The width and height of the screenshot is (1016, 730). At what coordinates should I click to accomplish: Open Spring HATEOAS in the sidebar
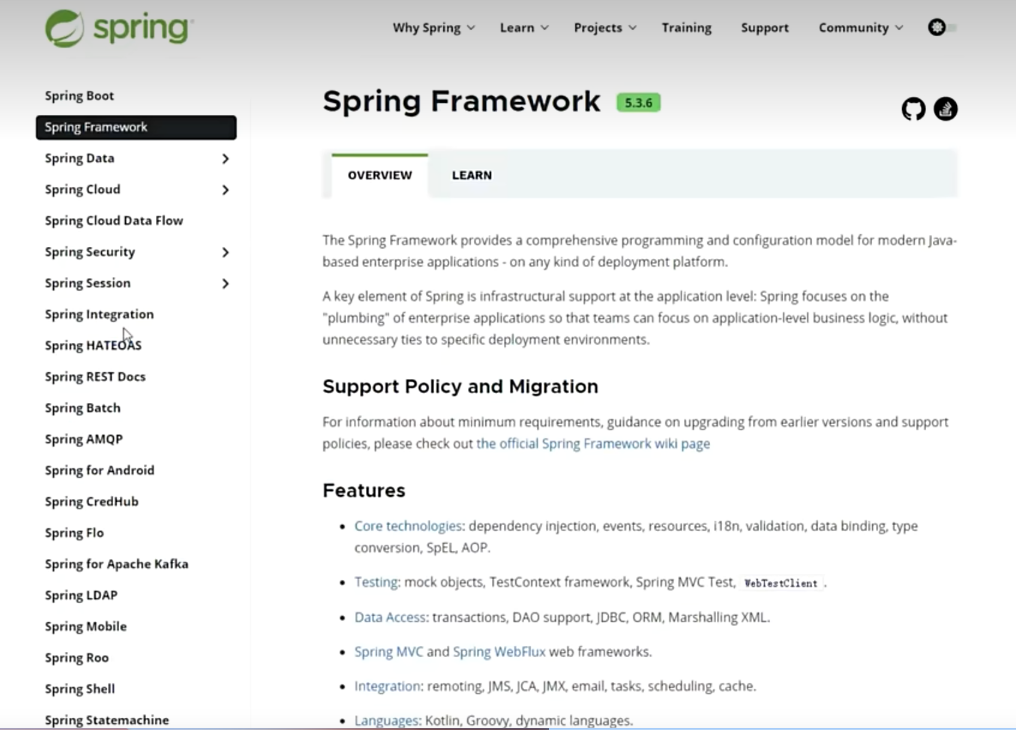coord(93,345)
